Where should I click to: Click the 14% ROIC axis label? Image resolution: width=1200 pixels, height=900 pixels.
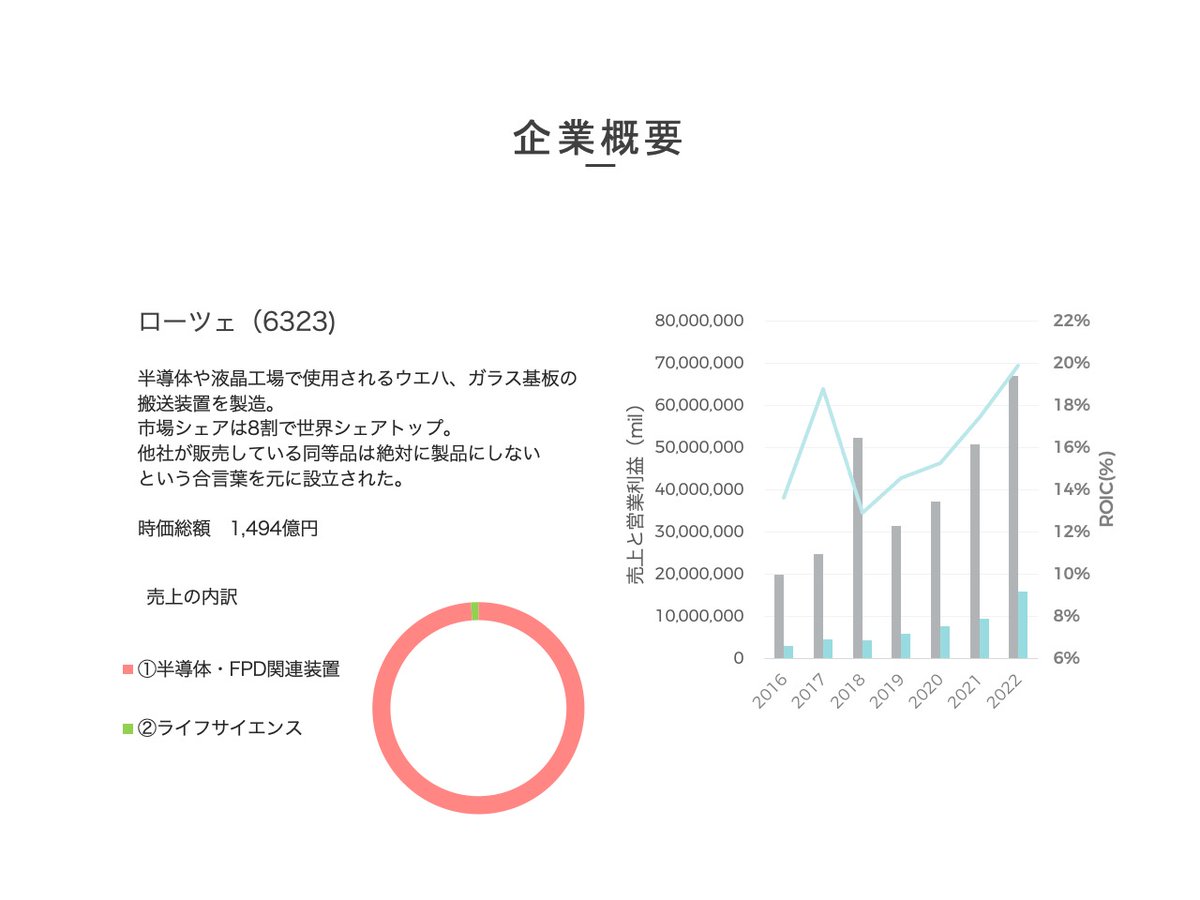(1071, 489)
